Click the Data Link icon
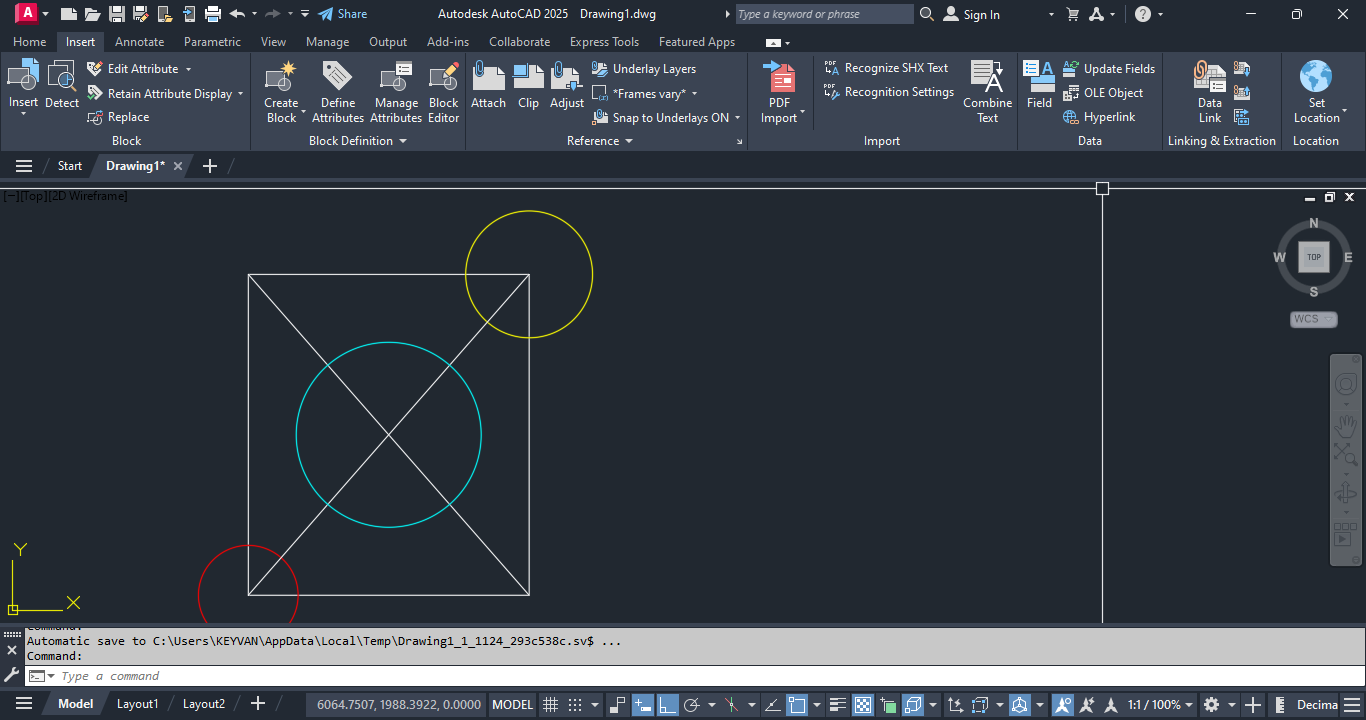The image size is (1366, 720). coord(1209,77)
